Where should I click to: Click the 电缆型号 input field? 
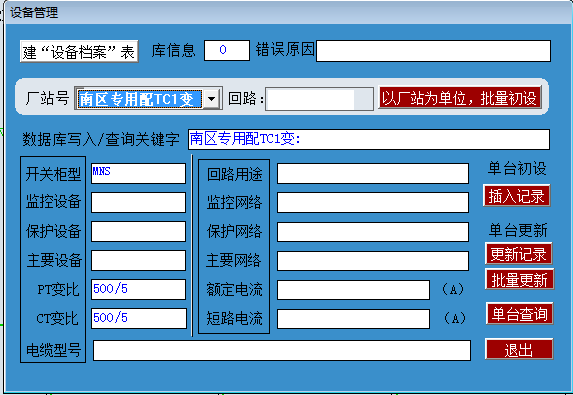[282, 350]
